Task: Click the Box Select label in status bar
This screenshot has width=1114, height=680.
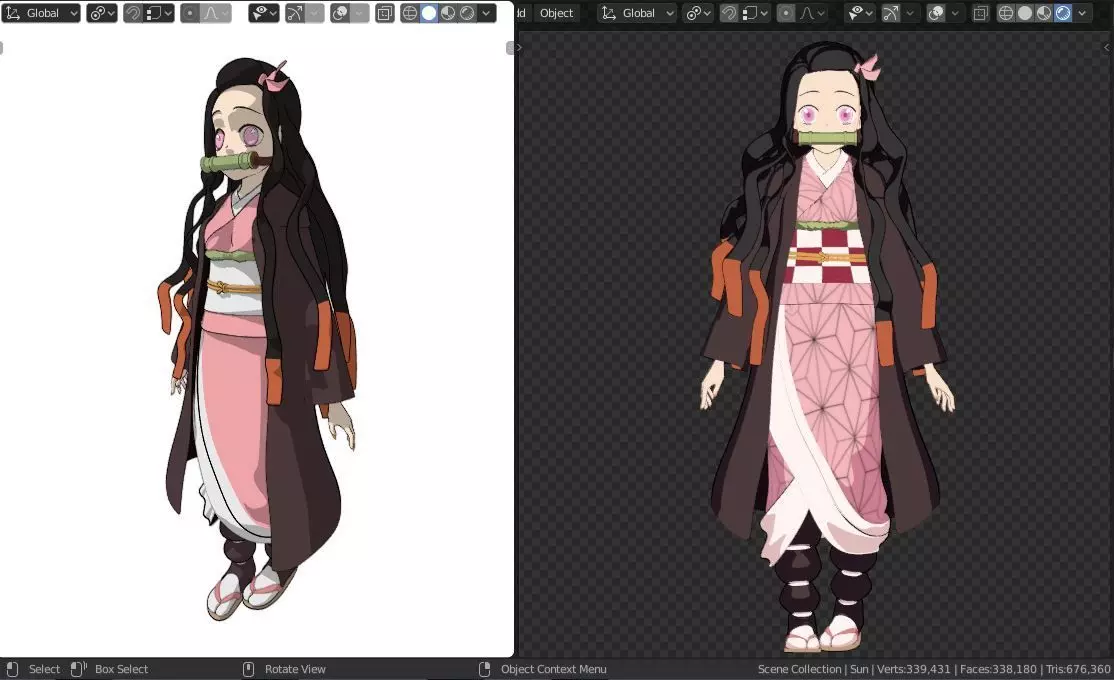Action: [121, 669]
